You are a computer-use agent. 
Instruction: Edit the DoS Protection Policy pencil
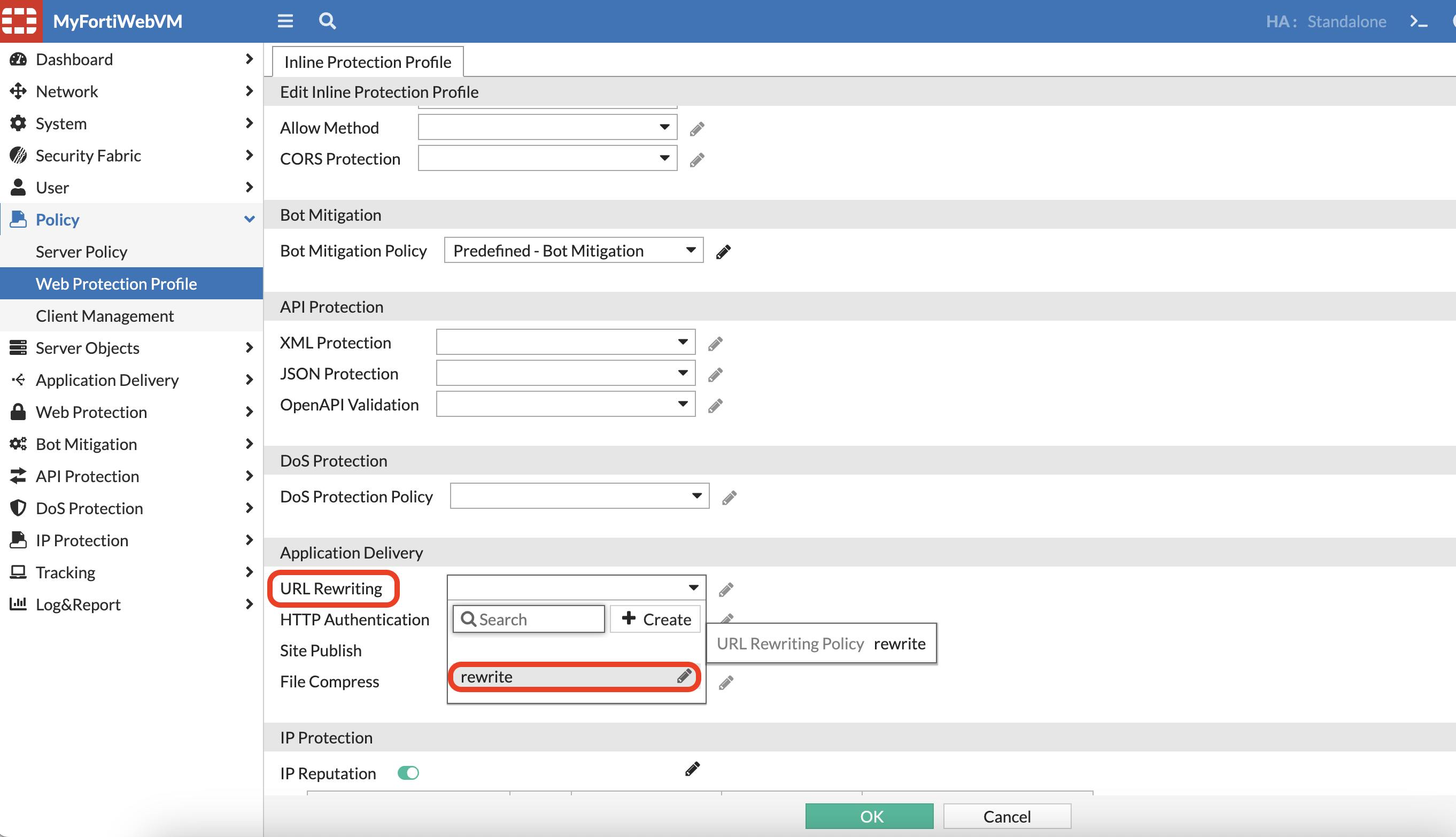(729, 497)
